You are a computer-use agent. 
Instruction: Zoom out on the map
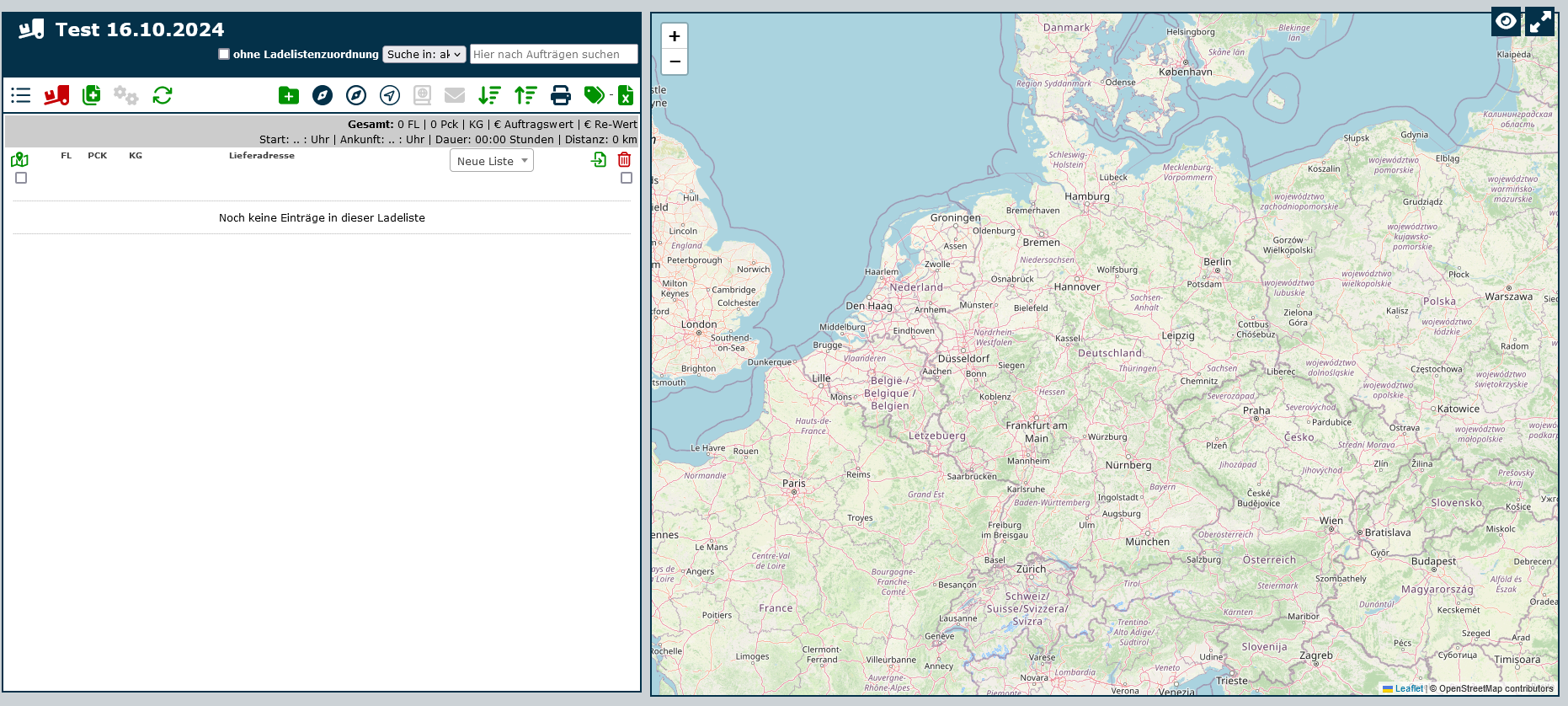(675, 62)
